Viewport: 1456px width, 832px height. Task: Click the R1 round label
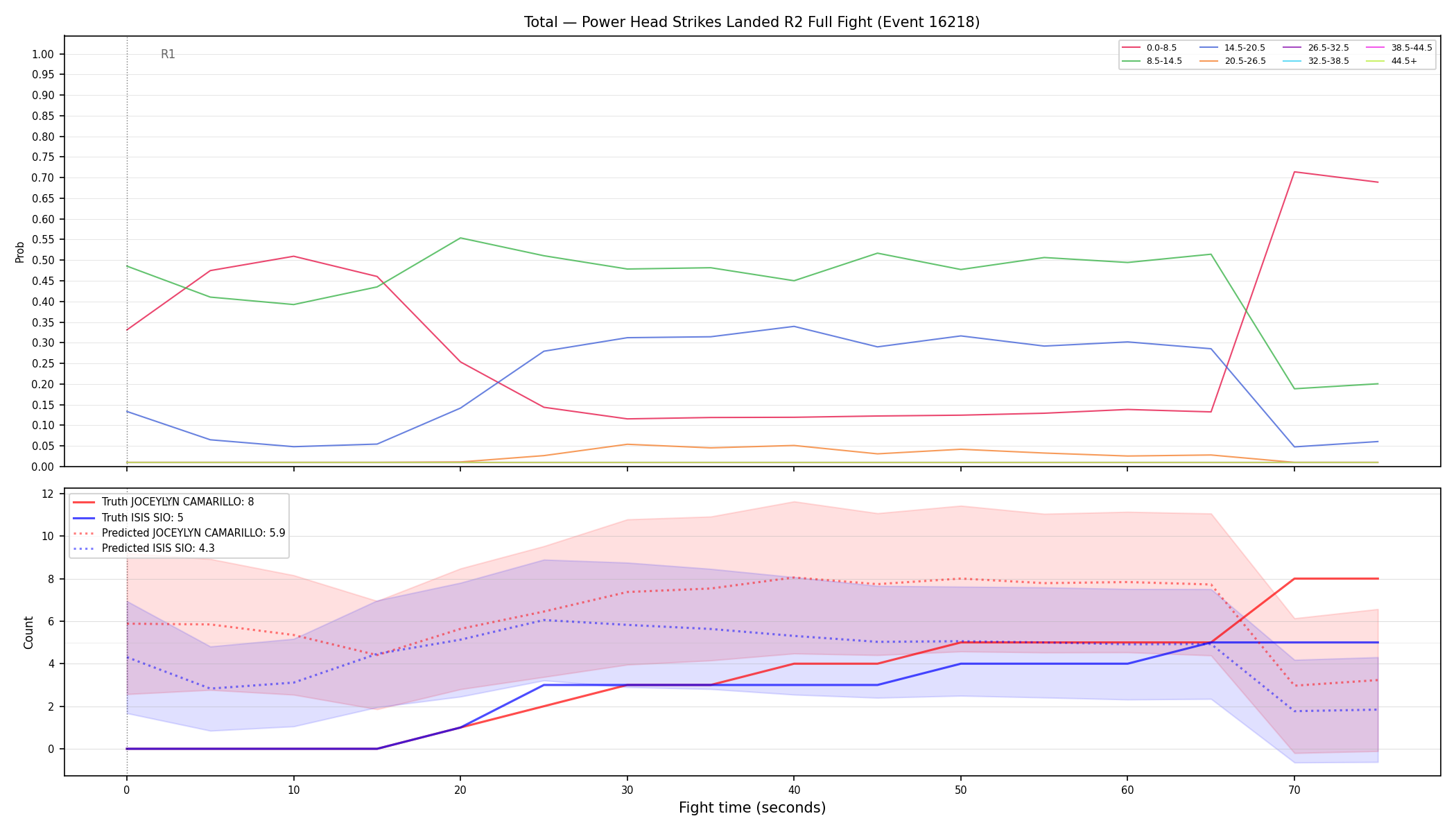168,54
